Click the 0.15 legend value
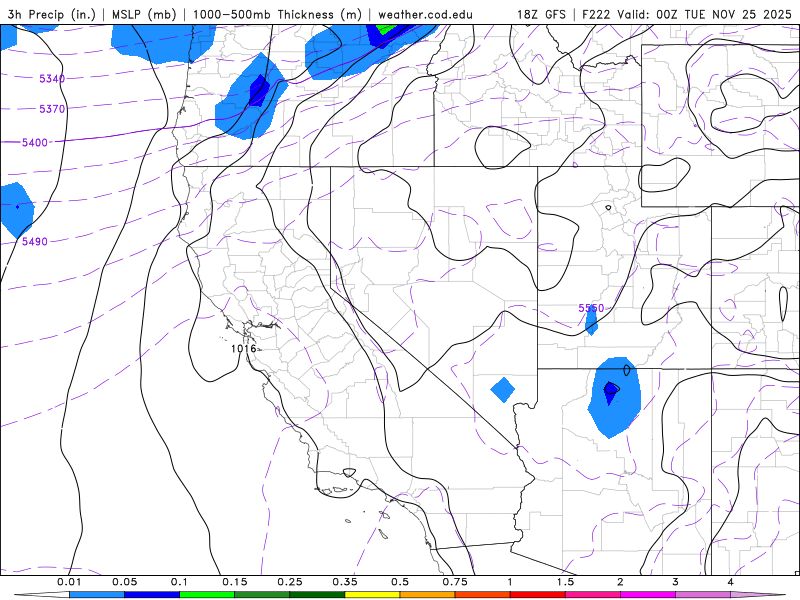The width and height of the screenshot is (800, 600). tap(235, 582)
